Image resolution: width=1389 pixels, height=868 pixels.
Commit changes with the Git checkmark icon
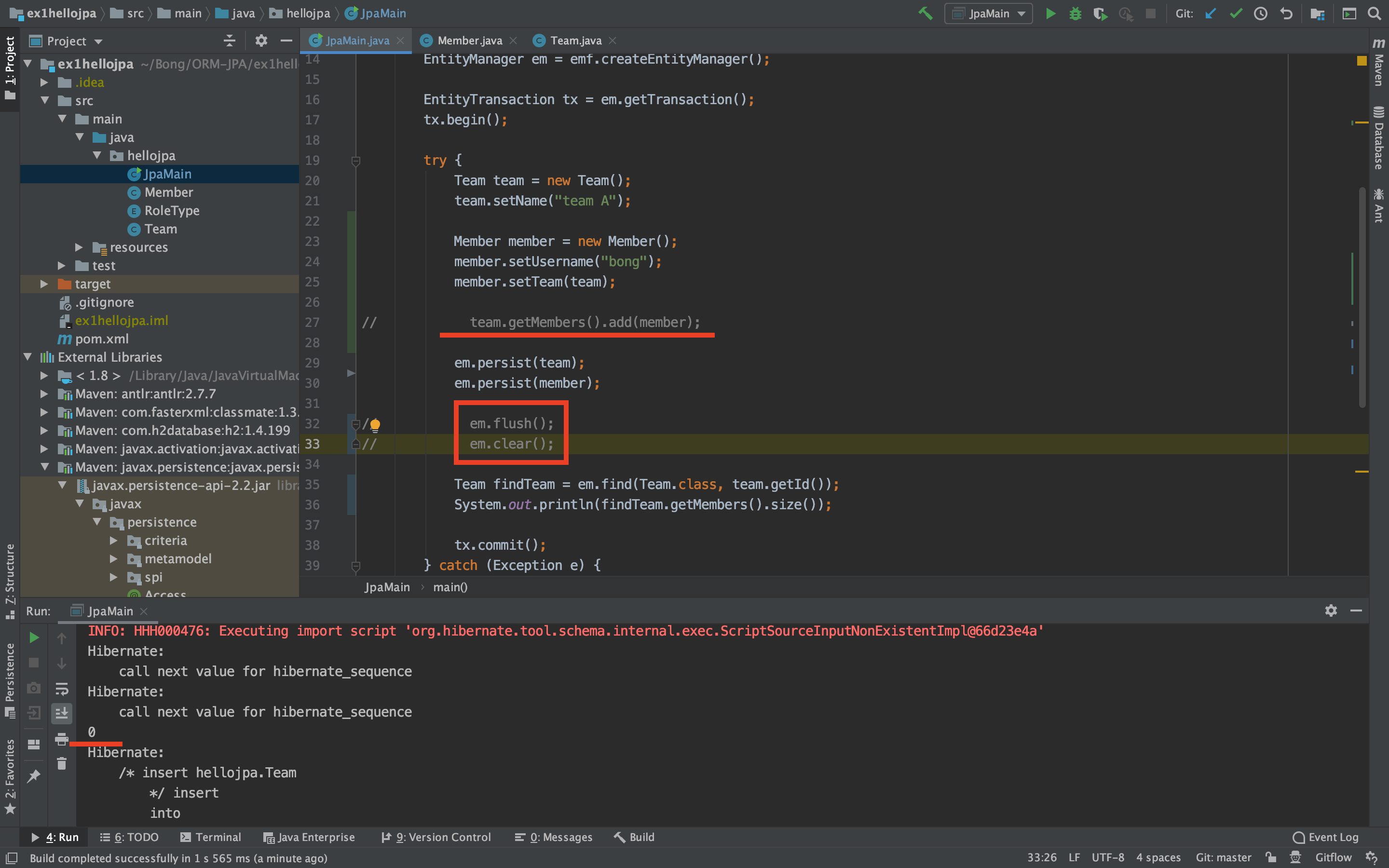click(1236, 14)
